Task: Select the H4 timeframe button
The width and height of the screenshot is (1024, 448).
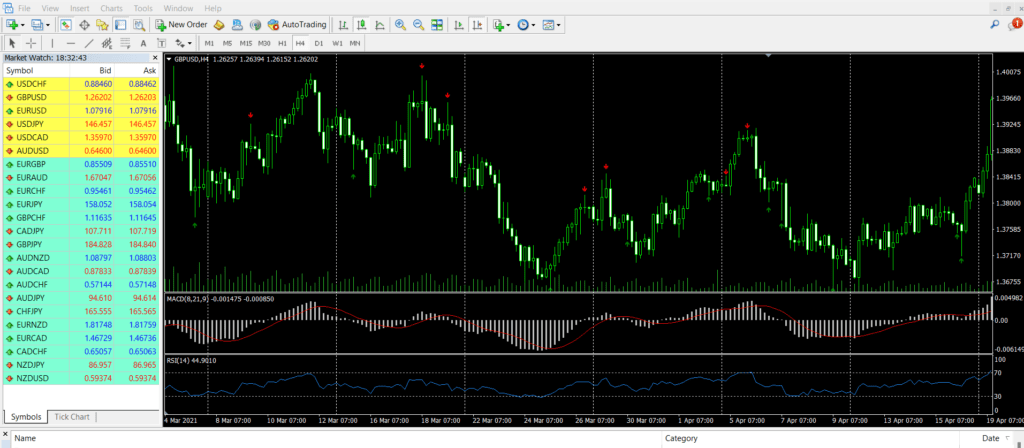Action: coord(300,43)
